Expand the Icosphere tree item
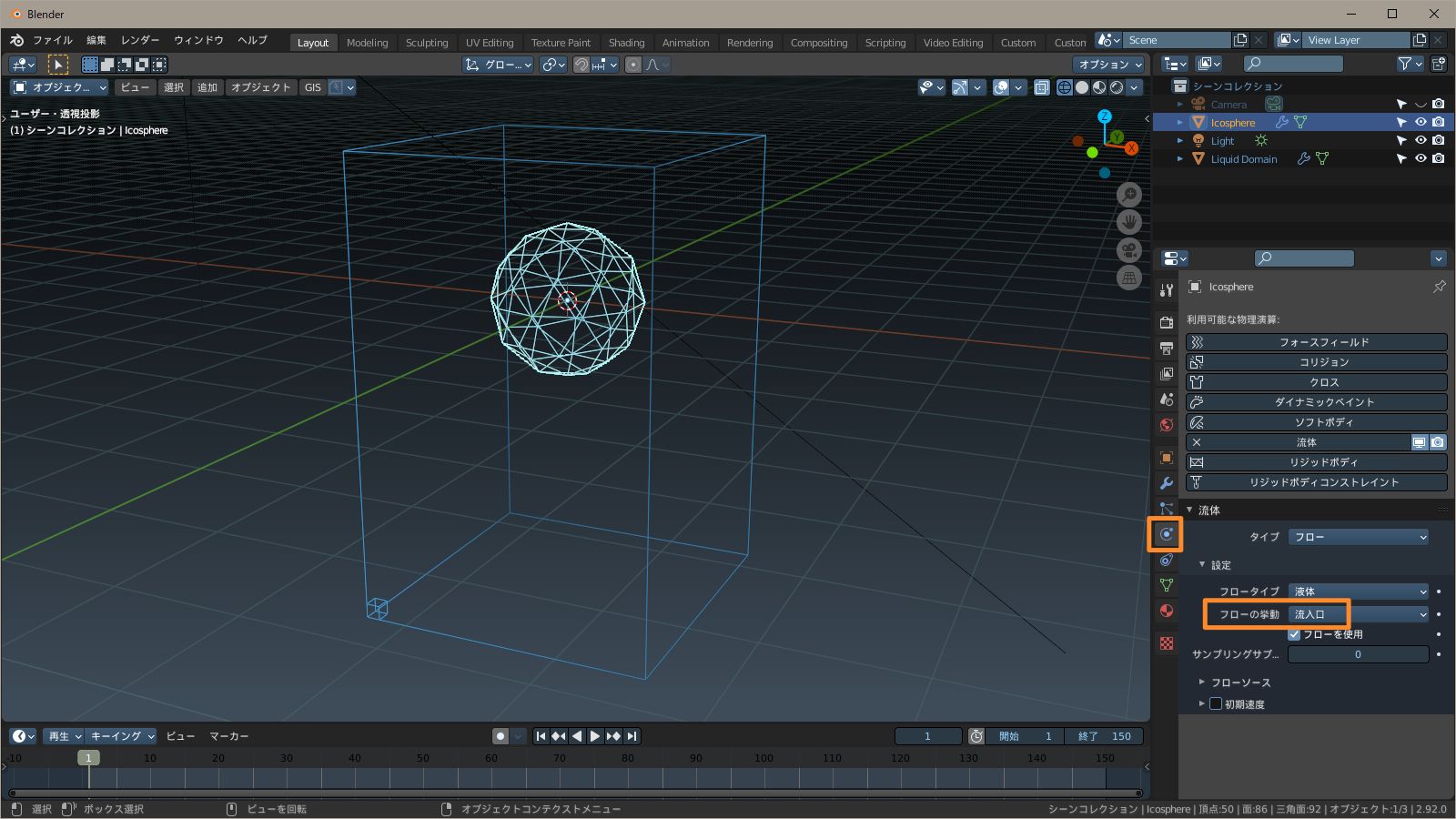The width and height of the screenshot is (1456, 819). [1180, 122]
